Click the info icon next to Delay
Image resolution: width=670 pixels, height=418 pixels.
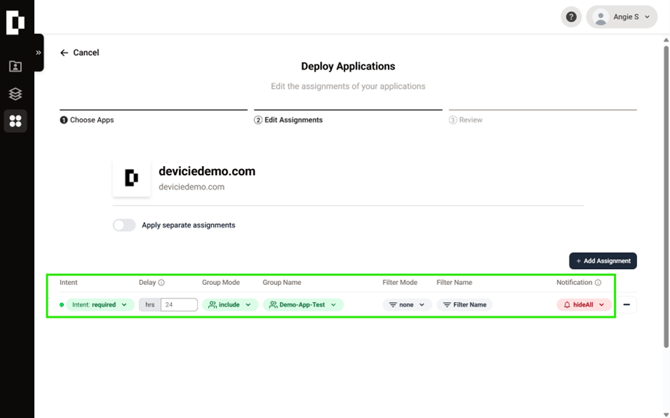pos(162,283)
